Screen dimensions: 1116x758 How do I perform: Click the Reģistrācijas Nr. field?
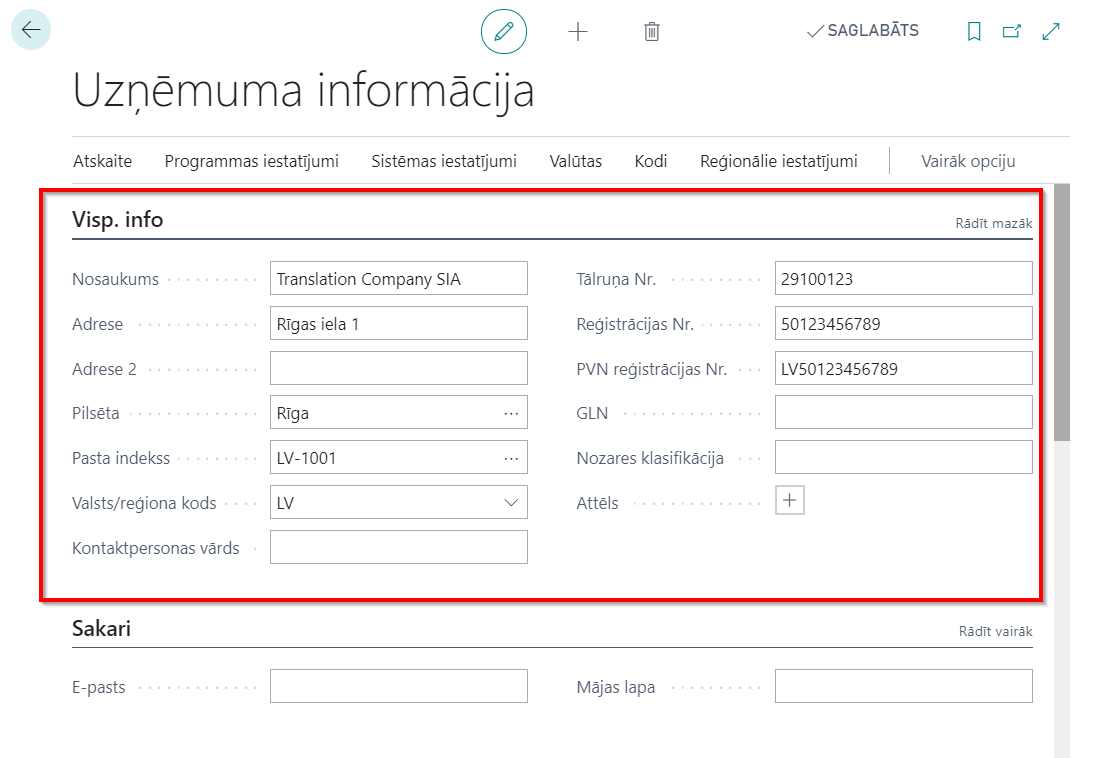[904, 323]
